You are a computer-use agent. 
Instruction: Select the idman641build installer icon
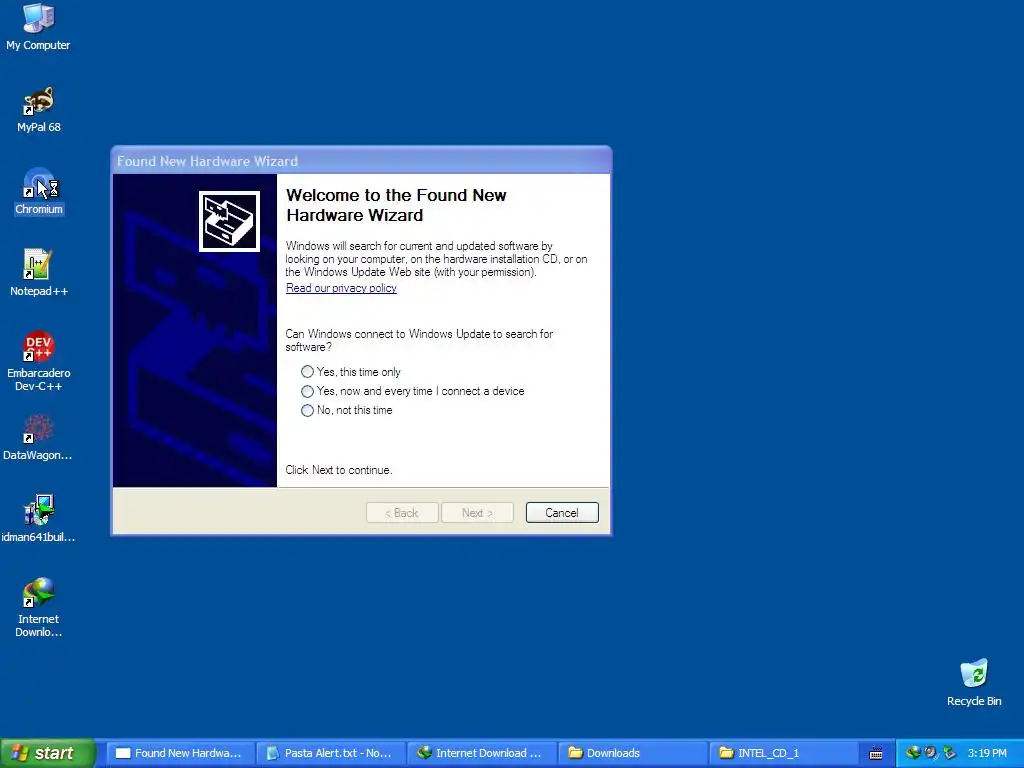click(38, 519)
